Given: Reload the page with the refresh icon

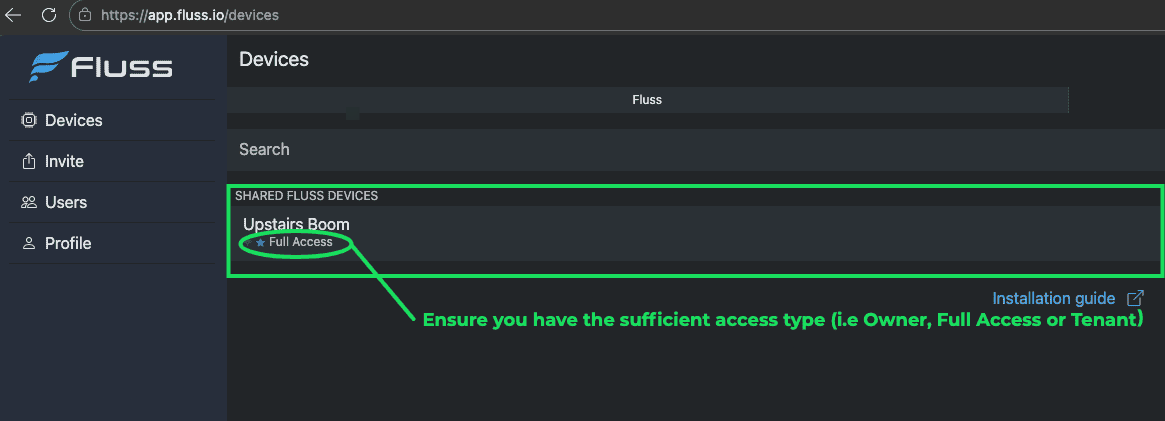Looking at the screenshot, I should tap(48, 15).
